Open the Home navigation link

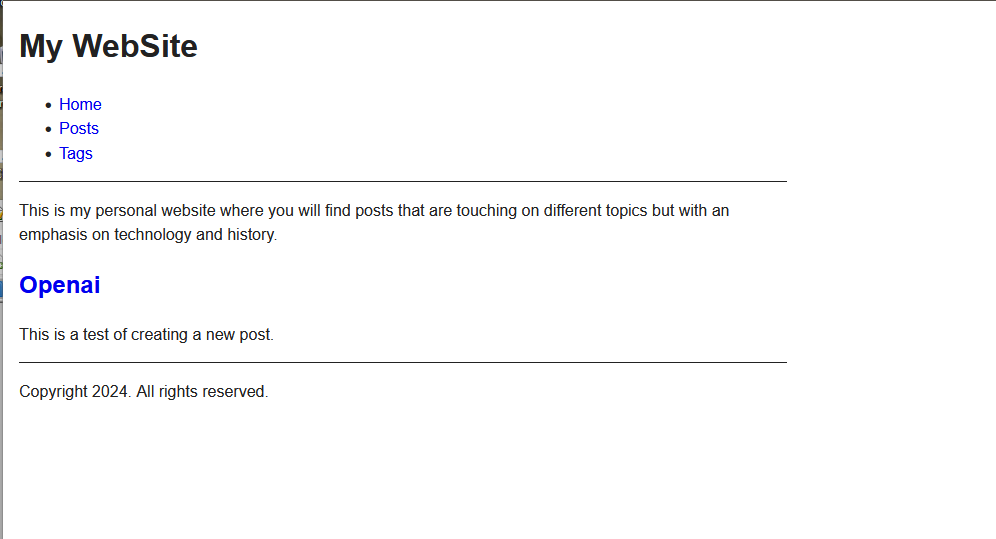pos(80,104)
